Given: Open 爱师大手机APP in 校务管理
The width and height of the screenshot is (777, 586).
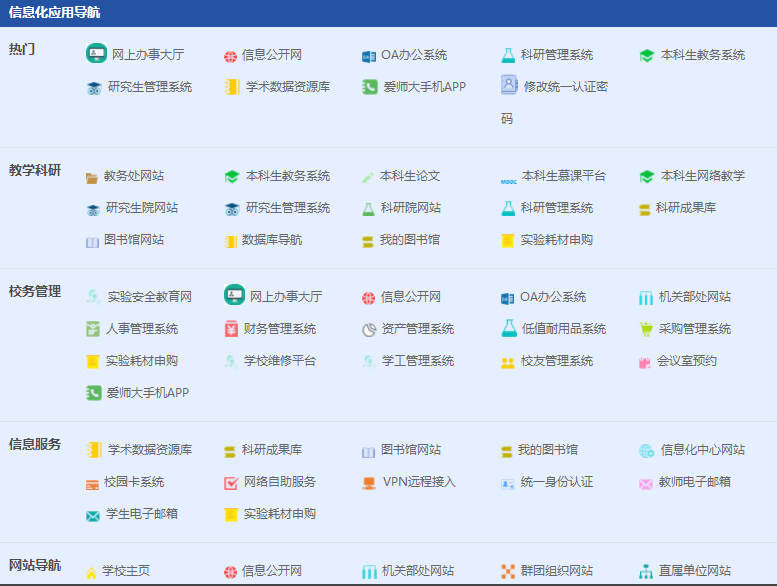Looking at the screenshot, I should coord(148,393).
